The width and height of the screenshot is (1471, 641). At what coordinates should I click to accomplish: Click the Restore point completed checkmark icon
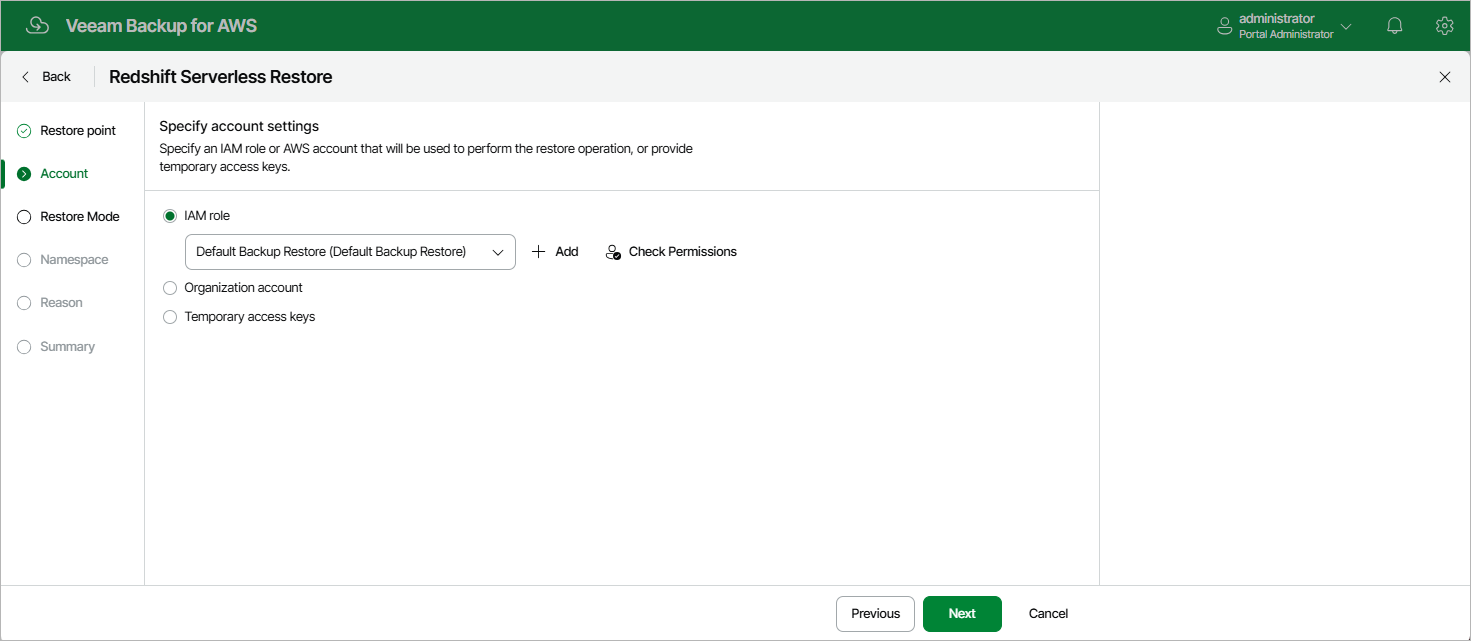tap(24, 131)
